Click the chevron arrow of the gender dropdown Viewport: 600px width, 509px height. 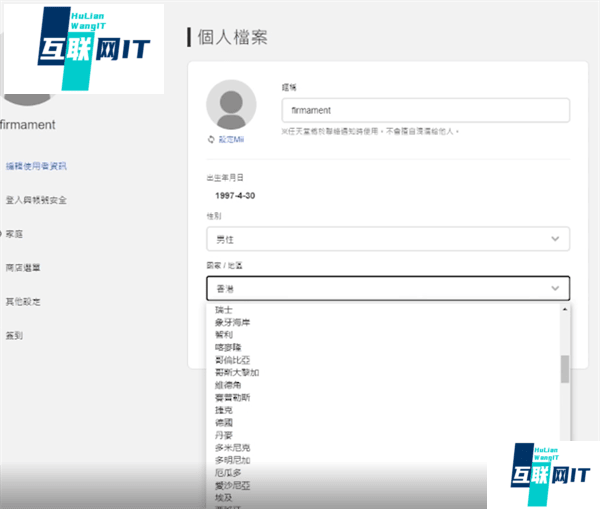556,239
